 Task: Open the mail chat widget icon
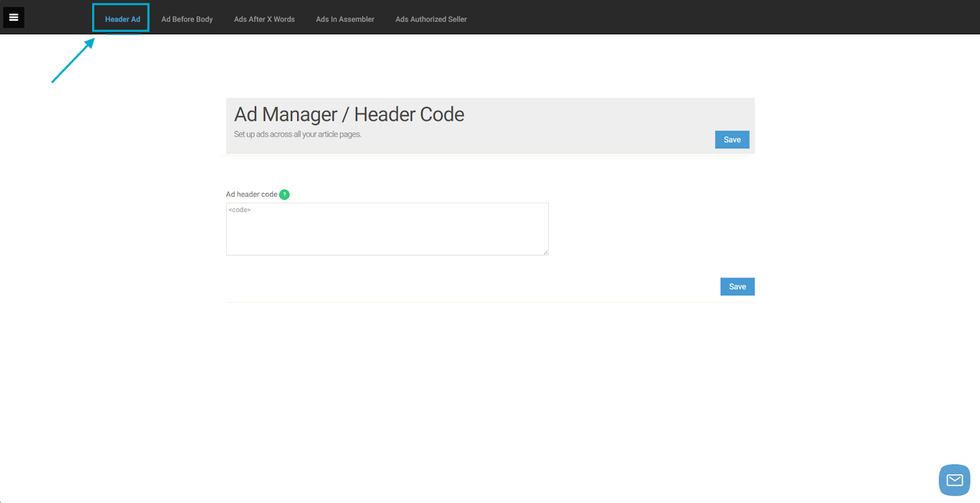954,480
